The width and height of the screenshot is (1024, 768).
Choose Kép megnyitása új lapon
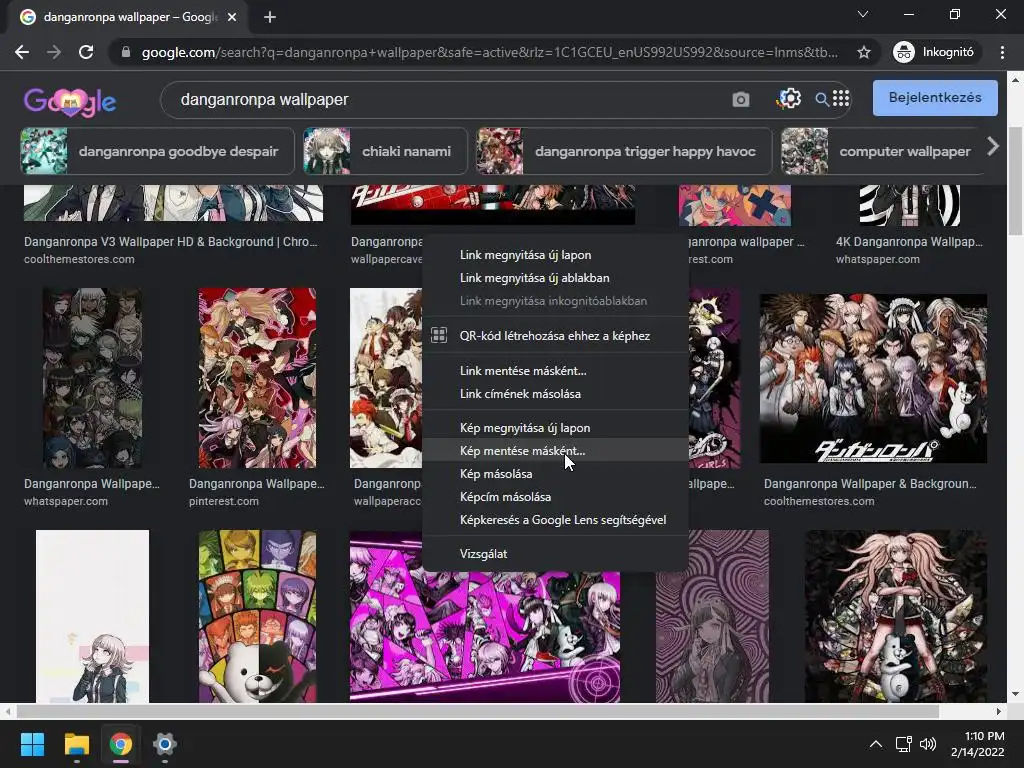[x=556, y=428]
